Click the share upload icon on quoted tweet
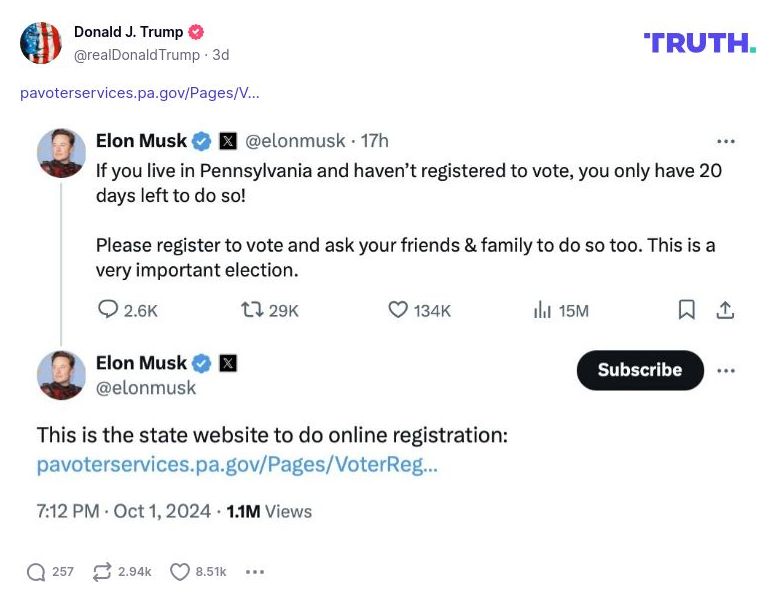777x602 pixels. coord(726,310)
